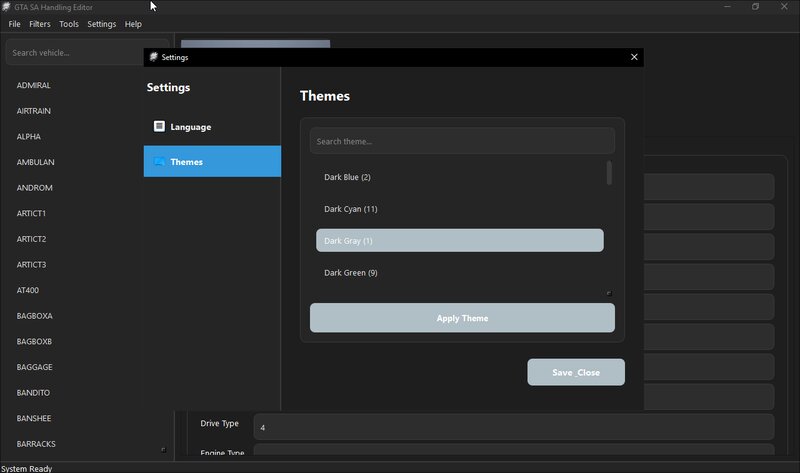Open the Settings menu in the menu bar
The width and height of the screenshot is (800, 473).
point(102,24)
